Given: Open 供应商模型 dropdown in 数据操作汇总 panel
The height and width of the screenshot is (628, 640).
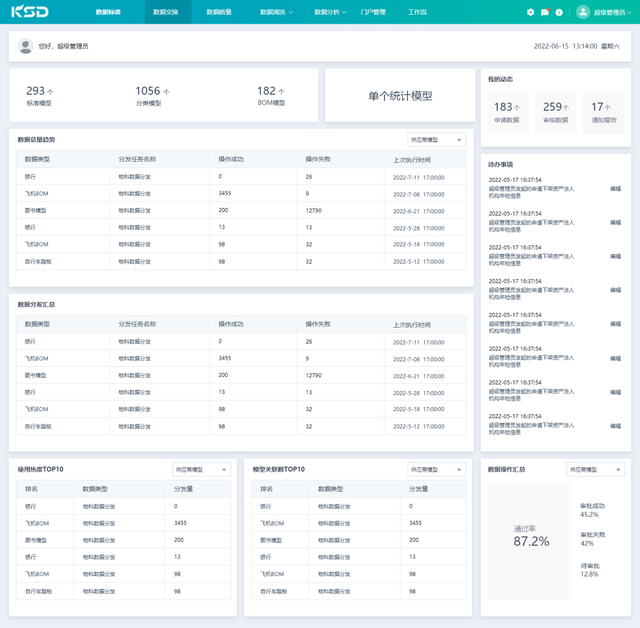Looking at the screenshot, I should (x=596, y=469).
